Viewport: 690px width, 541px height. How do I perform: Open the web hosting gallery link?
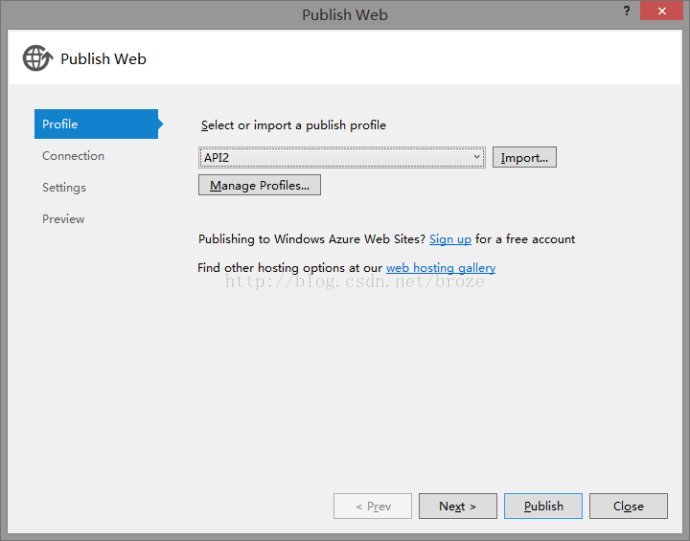click(x=440, y=268)
